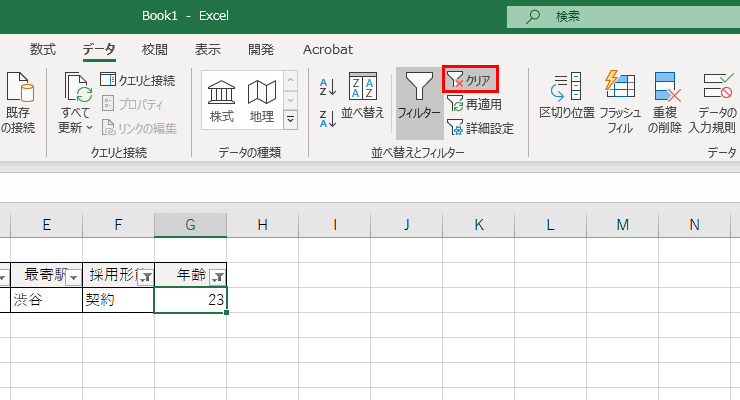The height and width of the screenshot is (400, 740).
Task: Open 詳細設定 advanced filter
Action: [480, 128]
